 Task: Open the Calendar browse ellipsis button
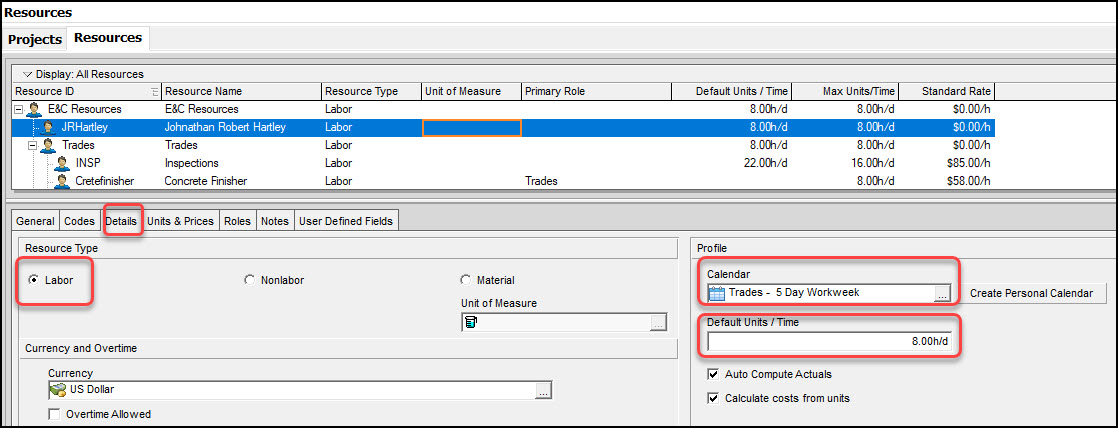click(x=941, y=293)
